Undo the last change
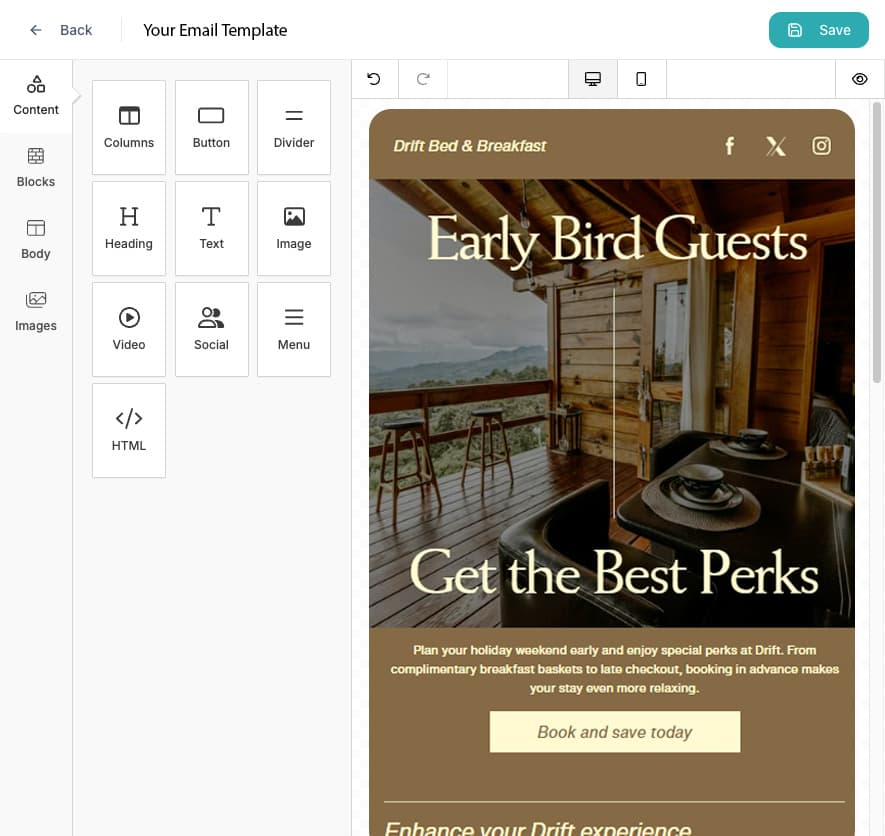The width and height of the screenshot is (885, 836). (374, 78)
